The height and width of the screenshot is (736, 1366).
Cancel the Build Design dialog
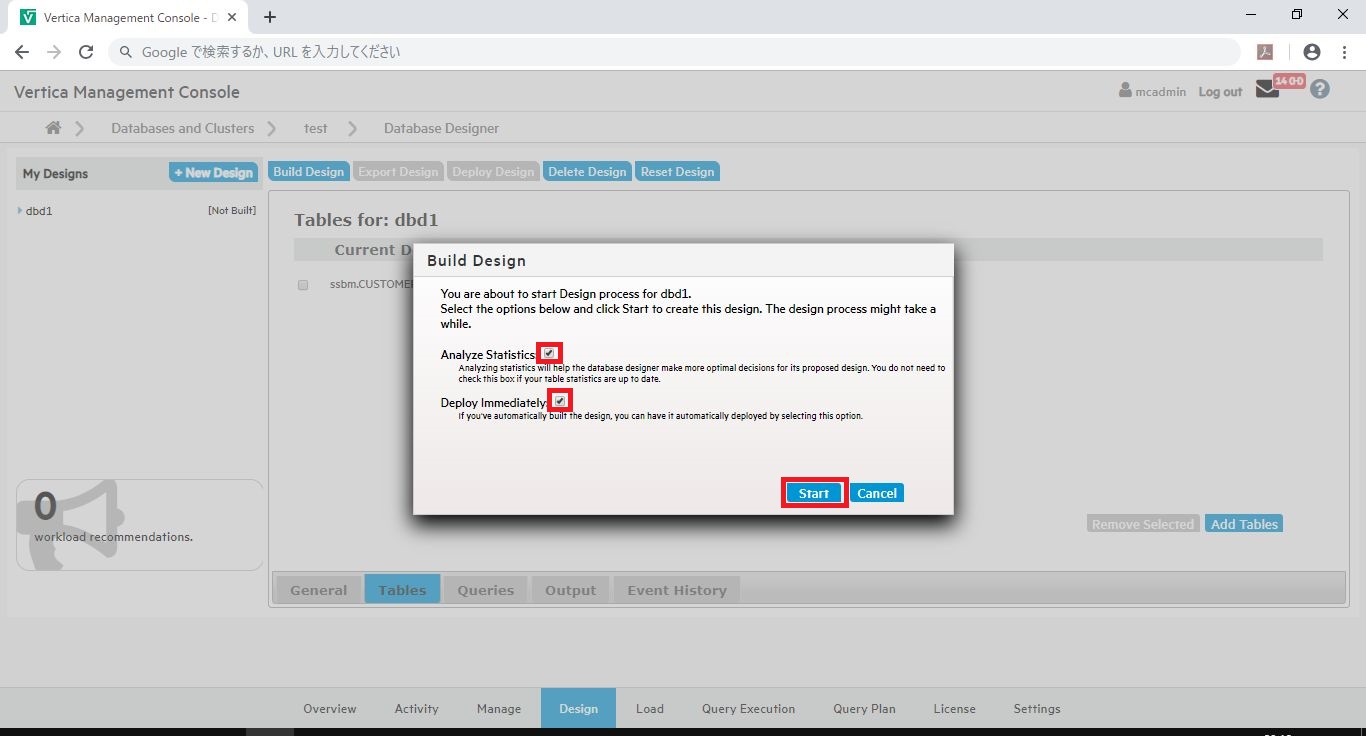coord(876,493)
